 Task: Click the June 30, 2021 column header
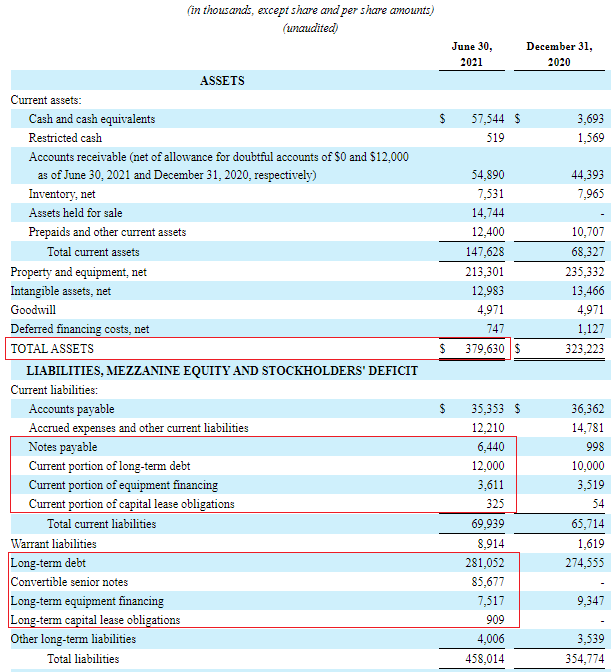click(472, 54)
